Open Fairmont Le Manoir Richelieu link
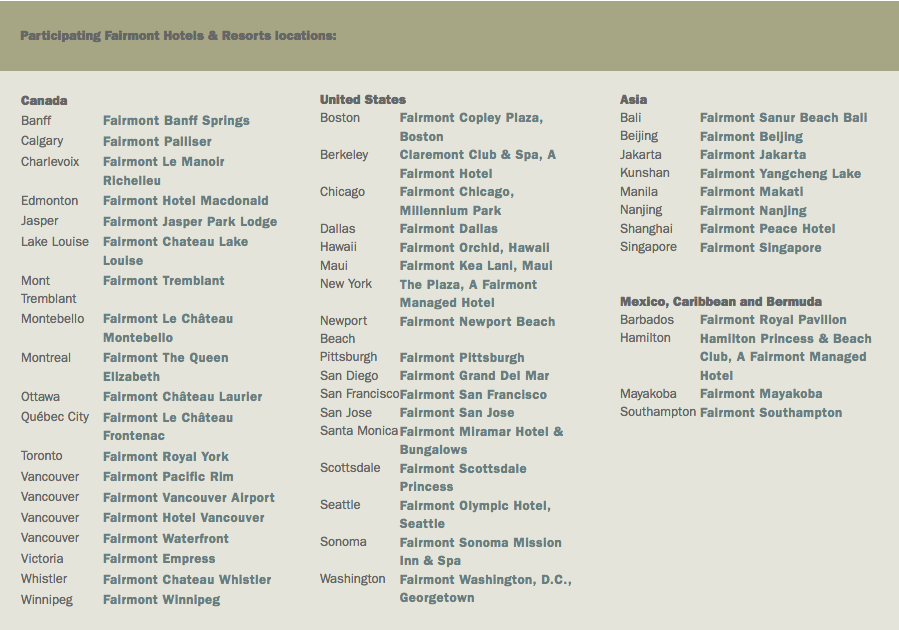Viewport: 899px width, 630px height. point(163,171)
